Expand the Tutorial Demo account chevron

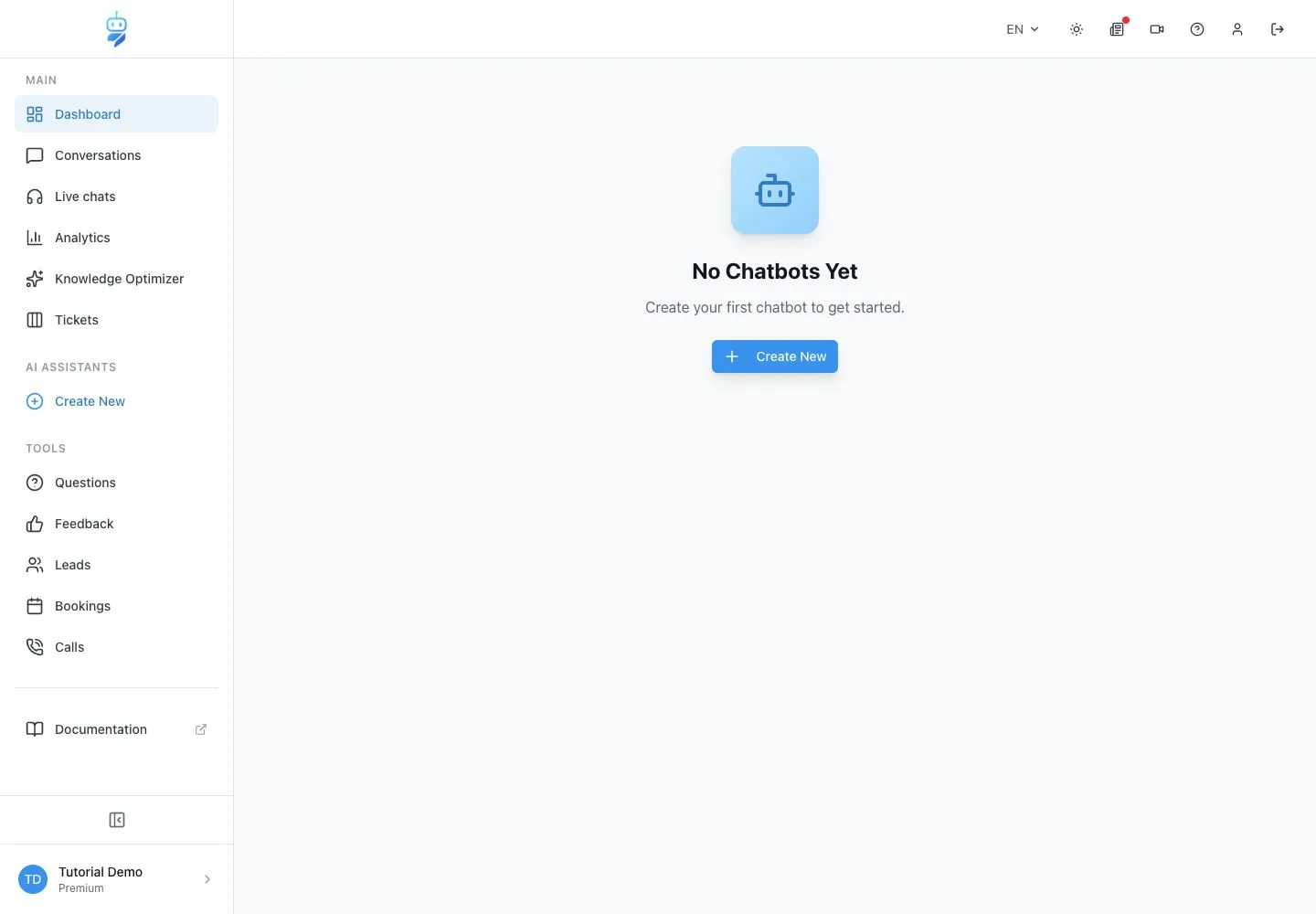tap(207, 879)
